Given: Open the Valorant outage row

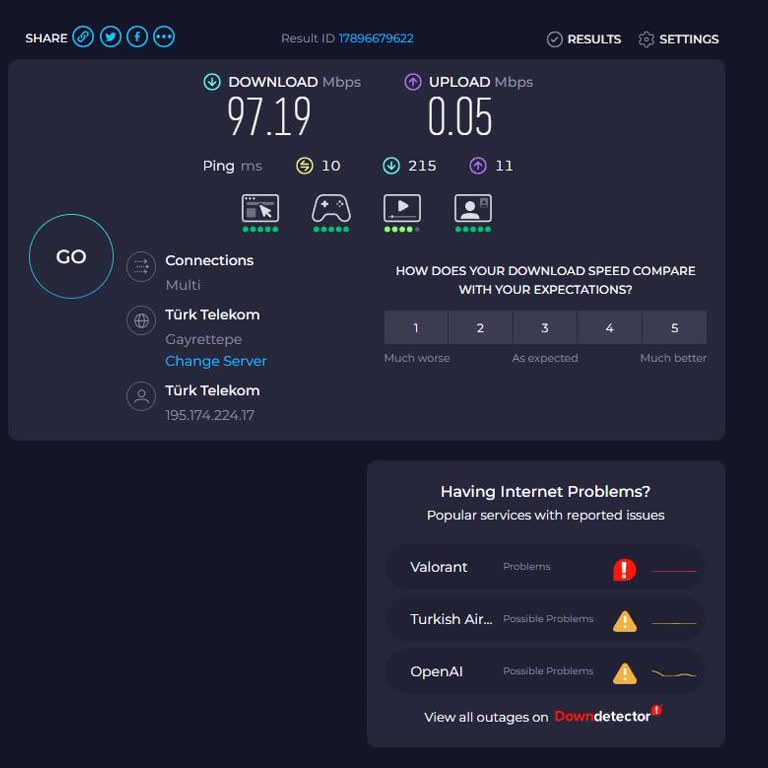Looking at the screenshot, I should (545, 567).
